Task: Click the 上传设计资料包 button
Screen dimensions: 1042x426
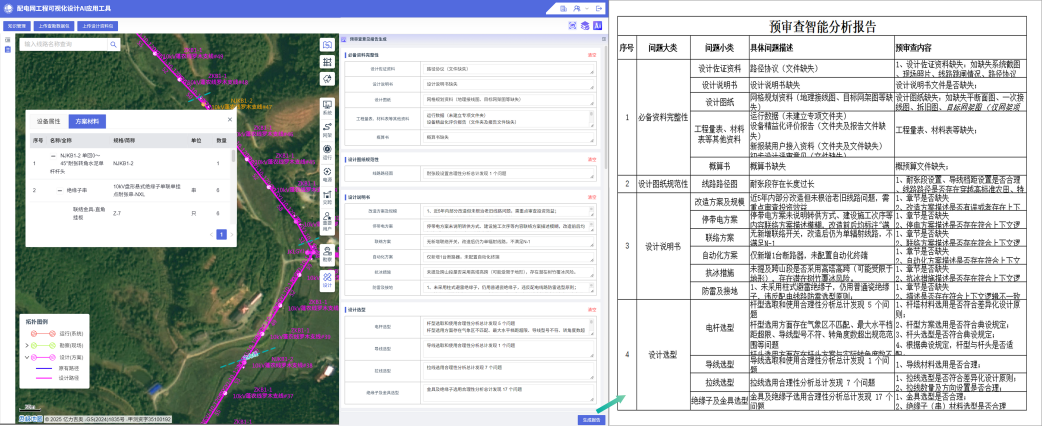Action: click(100, 26)
